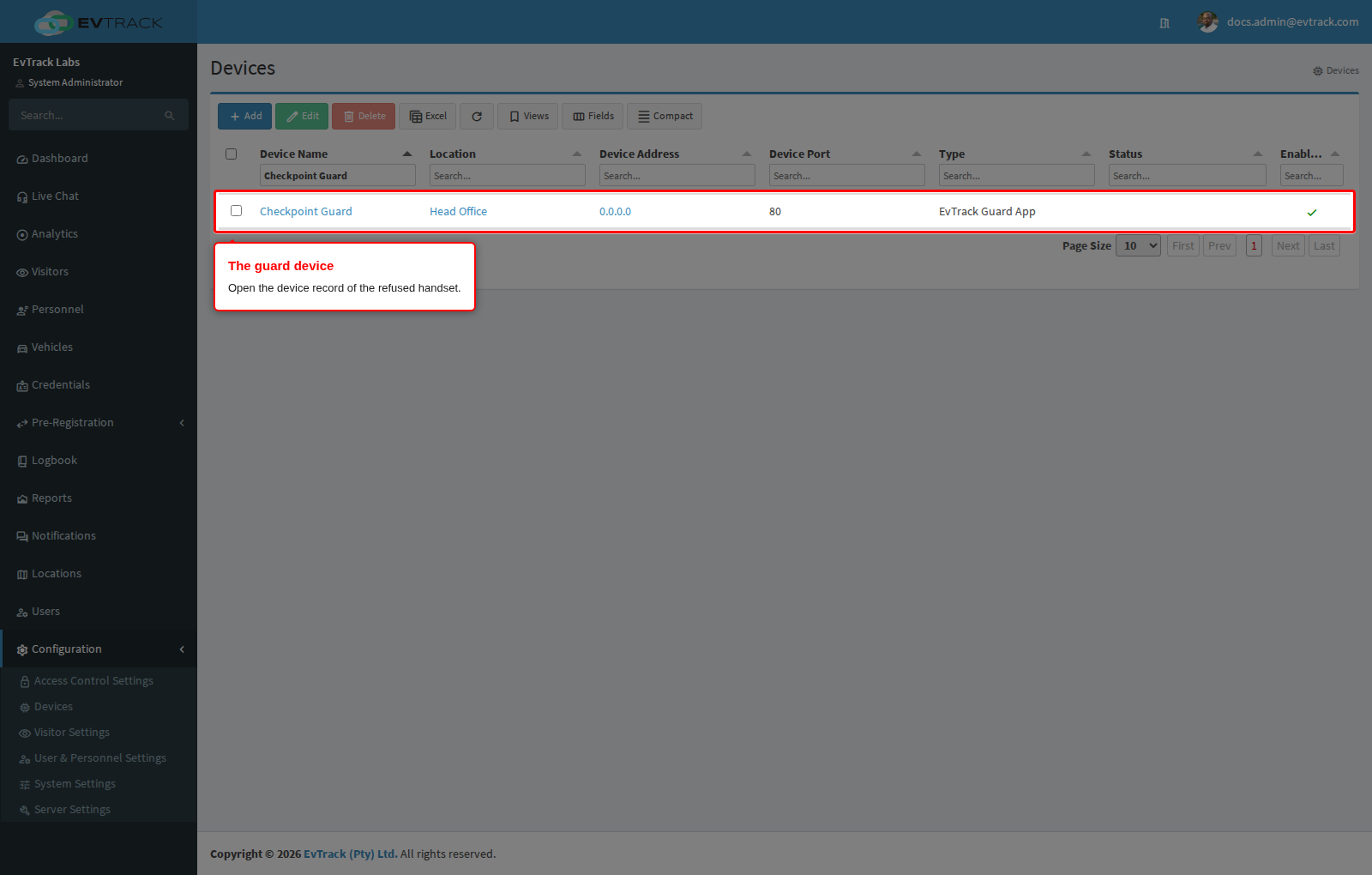
Task: Sort the Status column arrow
Action: pyautogui.click(x=1258, y=154)
